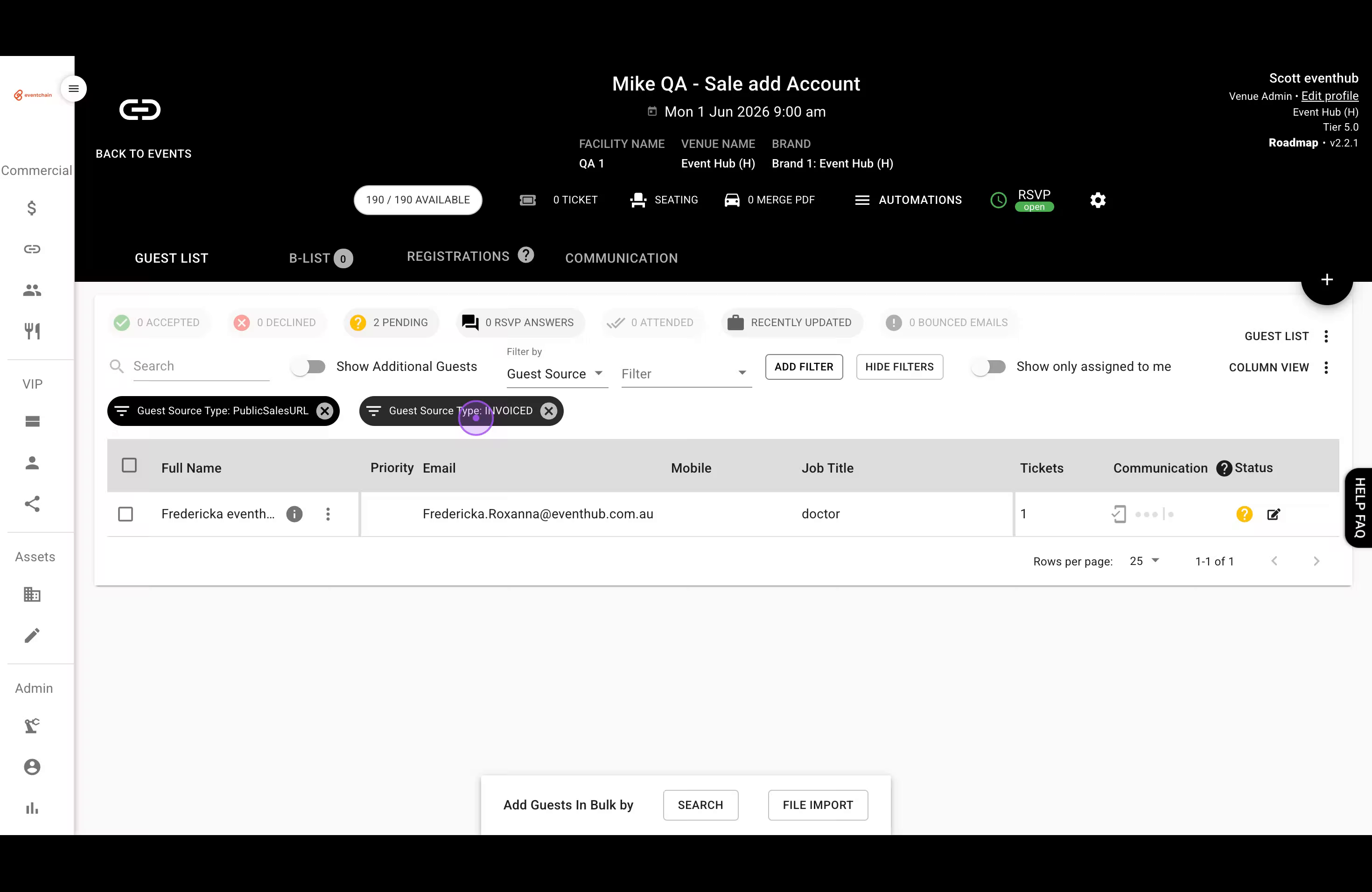Image resolution: width=1372 pixels, height=892 pixels.
Task: Switch to the Communication tab
Action: [622, 258]
